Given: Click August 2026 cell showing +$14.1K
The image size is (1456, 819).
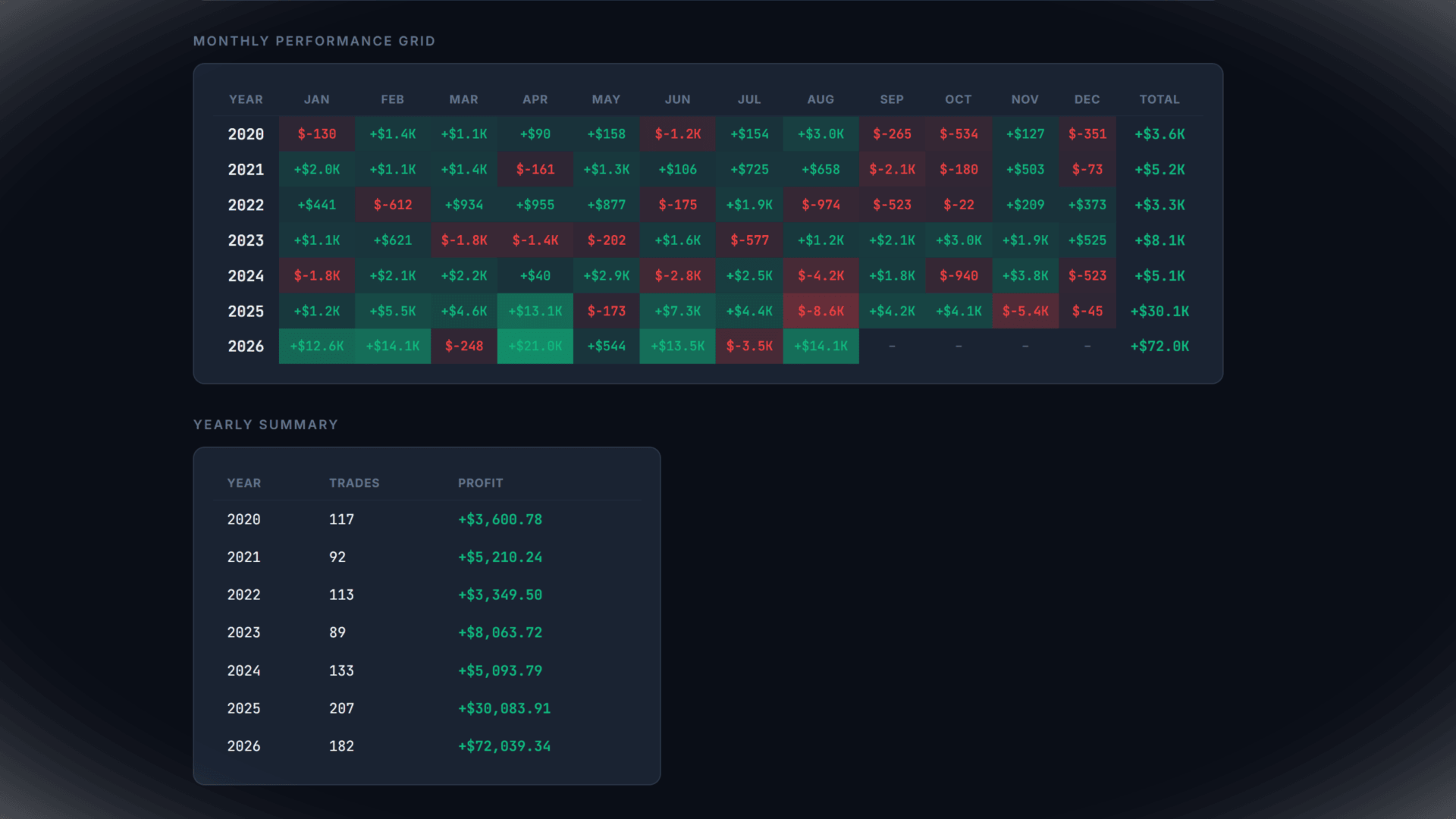Looking at the screenshot, I should pos(821,347).
